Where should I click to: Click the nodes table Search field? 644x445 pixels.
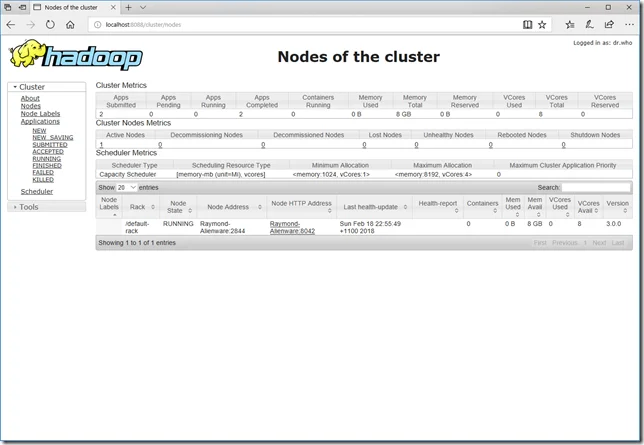[x=596, y=187]
